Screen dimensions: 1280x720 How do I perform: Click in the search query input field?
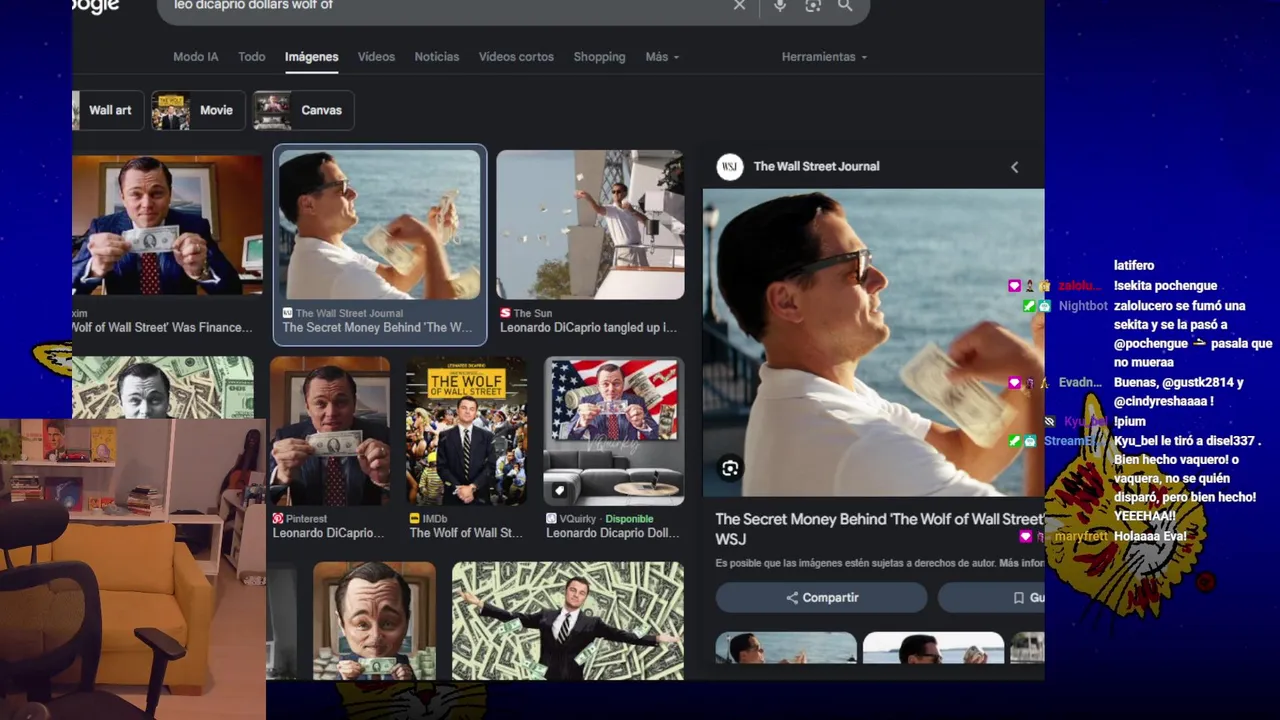point(445,5)
